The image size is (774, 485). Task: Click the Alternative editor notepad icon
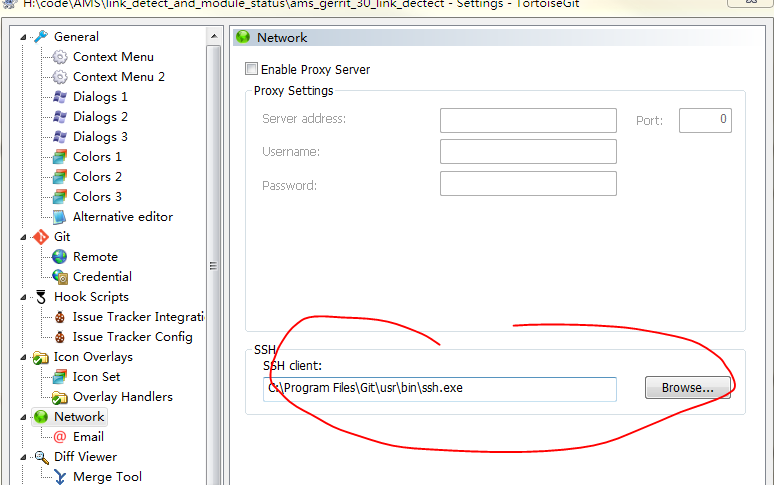click(x=60, y=217)
